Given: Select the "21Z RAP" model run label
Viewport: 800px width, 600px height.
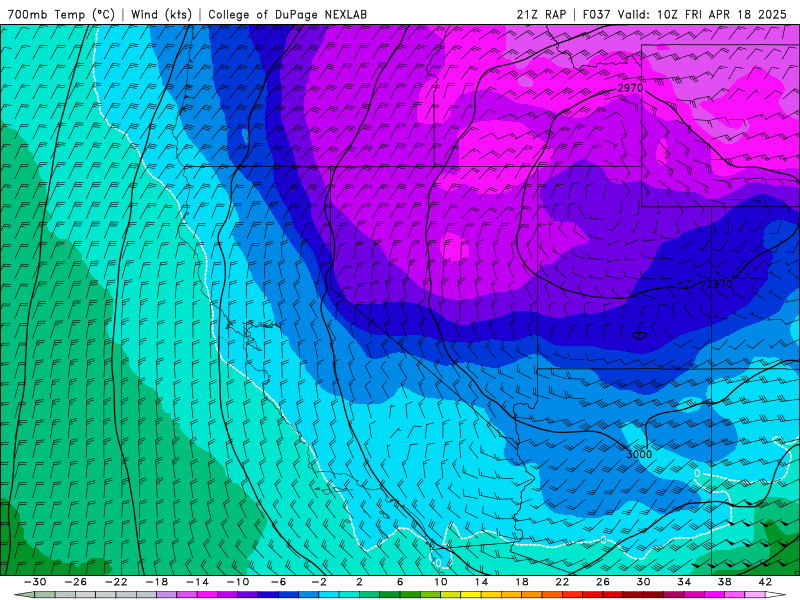Looking at the screenshot, I should (541, 15).
